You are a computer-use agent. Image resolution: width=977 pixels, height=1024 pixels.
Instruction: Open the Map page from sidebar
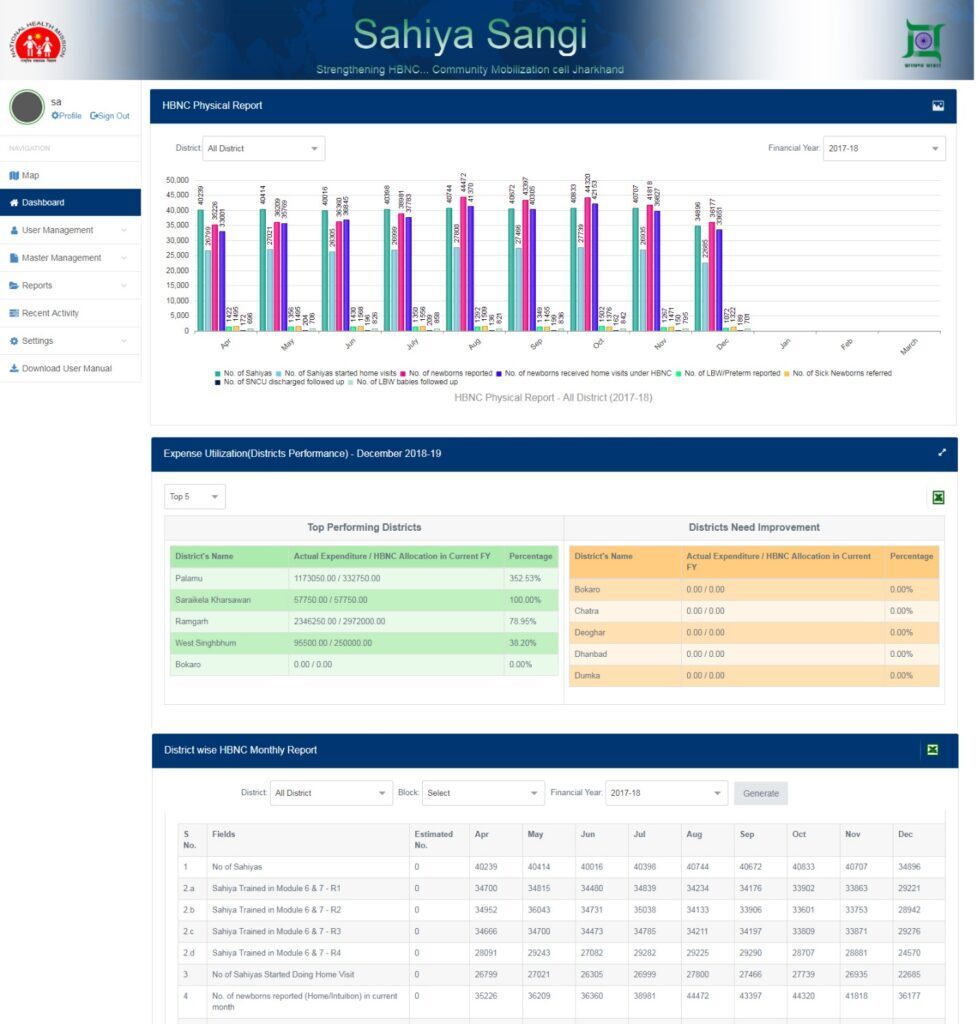click(30, 175)
